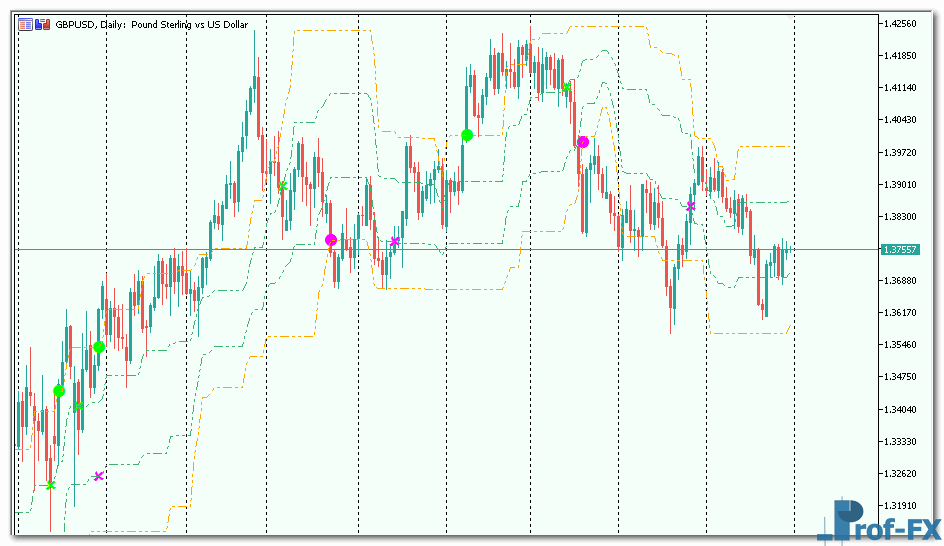
Task: Select the magenta dot marker near 1.39720
Action: (x=583, y=142)
